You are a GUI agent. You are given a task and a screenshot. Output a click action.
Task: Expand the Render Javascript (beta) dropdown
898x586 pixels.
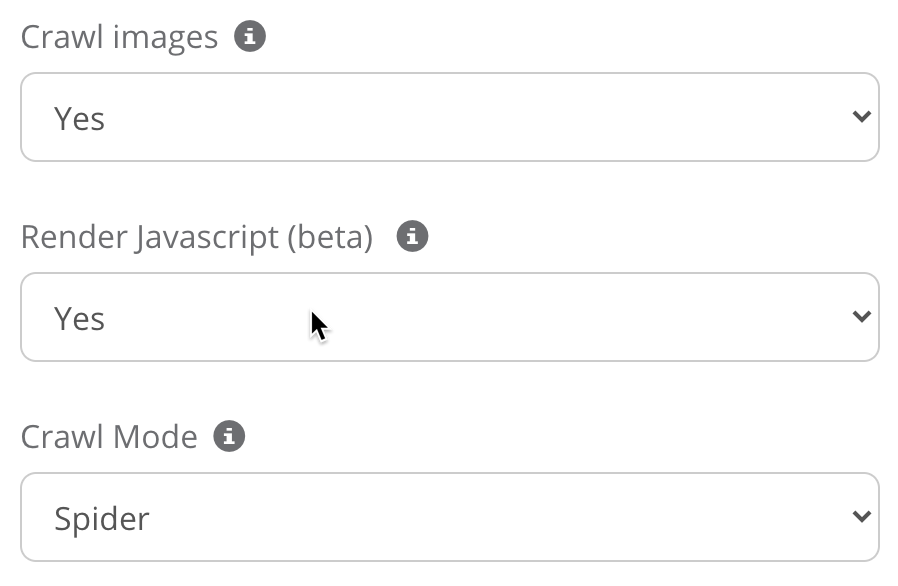(x=449, y=317)
